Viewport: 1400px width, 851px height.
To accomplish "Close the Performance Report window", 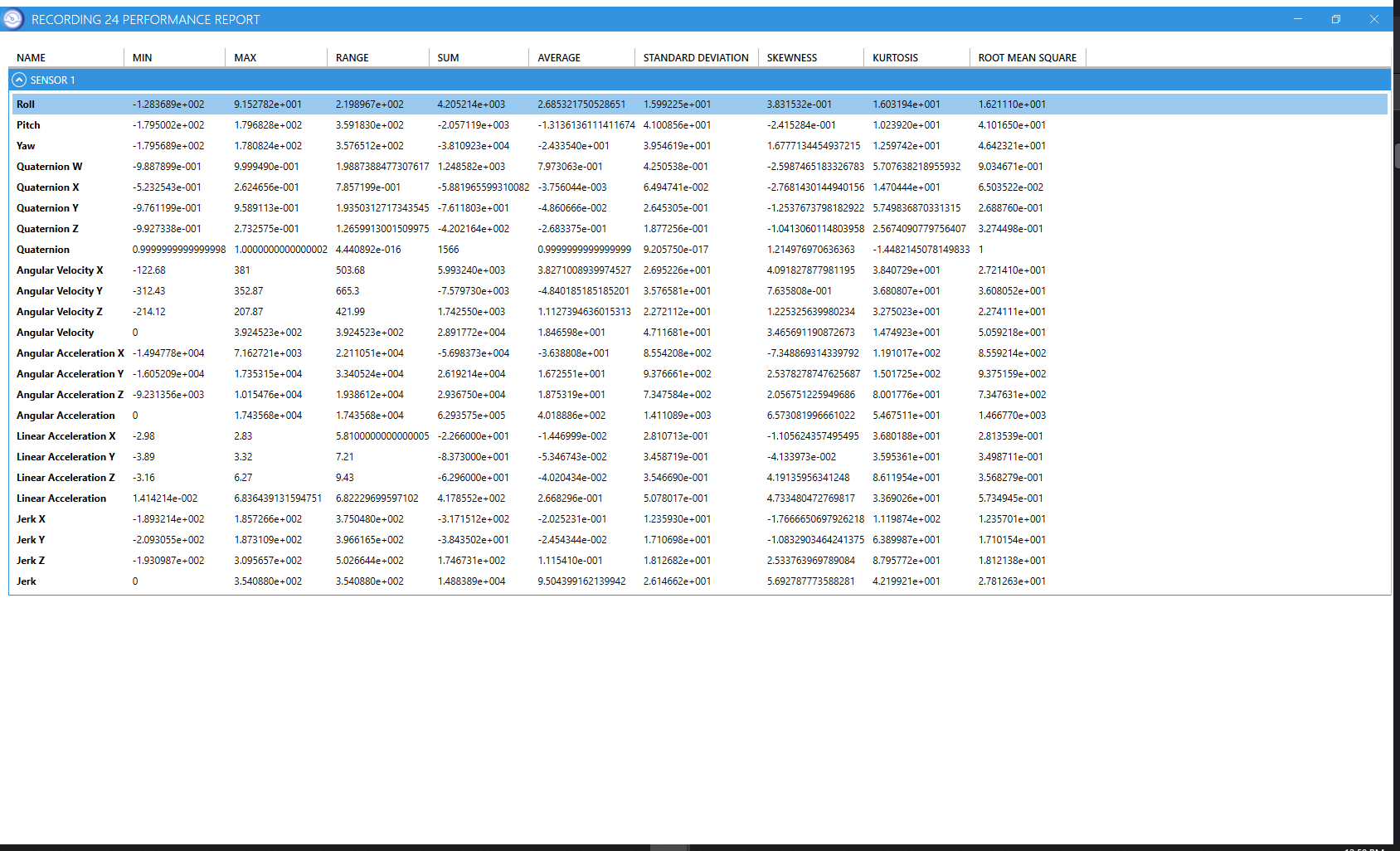I will [1374, 19].
